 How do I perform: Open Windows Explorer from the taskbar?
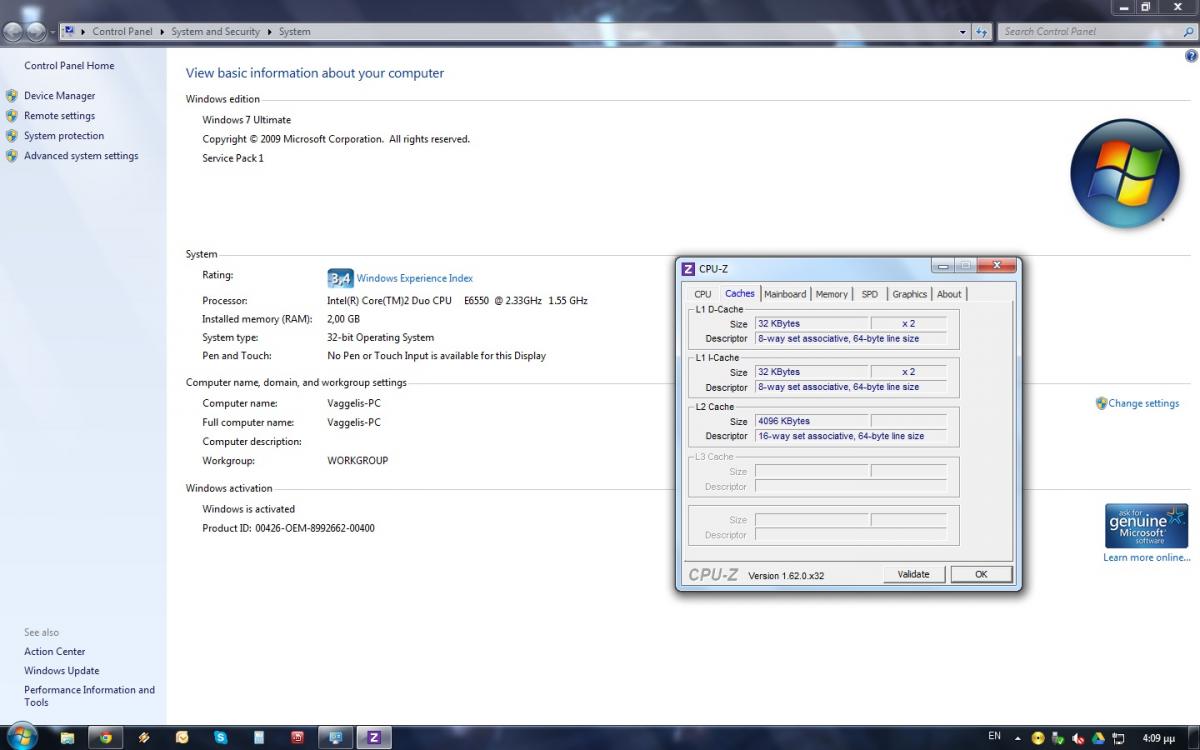[67, 738]
